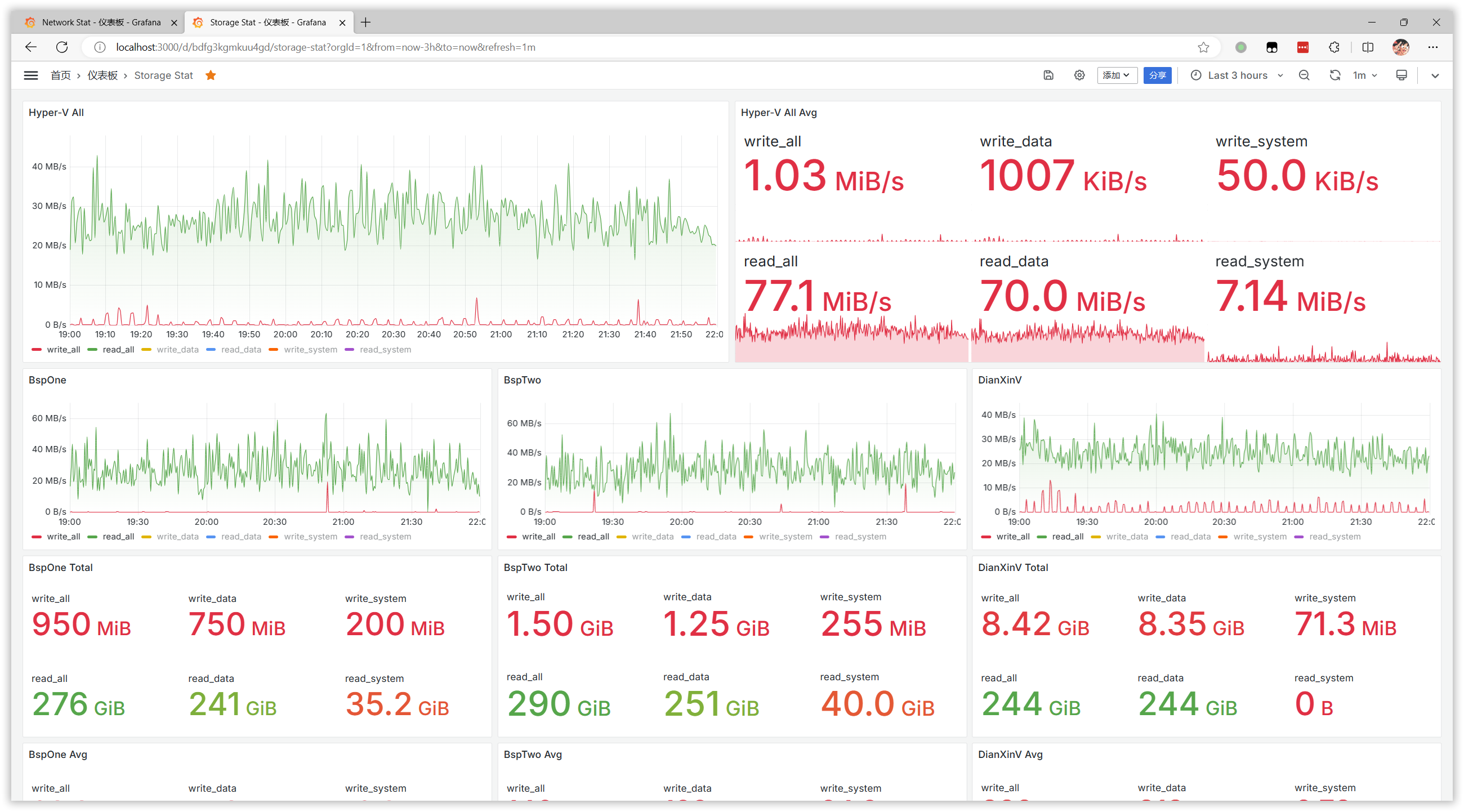Switch to TV/kiosk view mode
This screenshot has height=812, width=1464.
(x=1401, y=75)
